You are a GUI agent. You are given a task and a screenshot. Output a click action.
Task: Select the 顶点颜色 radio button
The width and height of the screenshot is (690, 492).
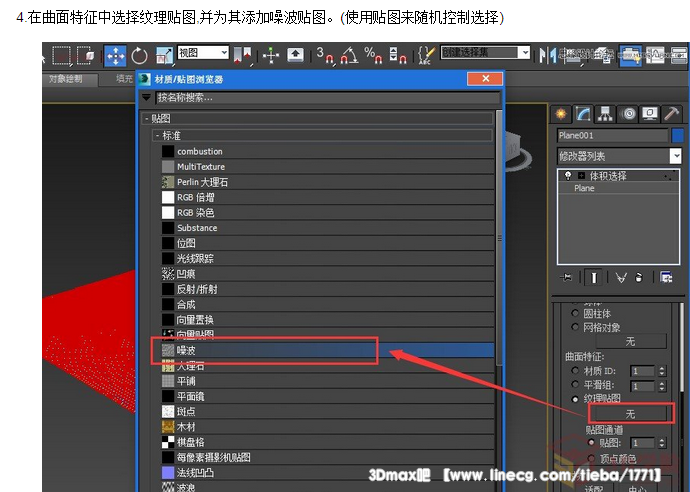pyautogui.click(x=591, y=459)
